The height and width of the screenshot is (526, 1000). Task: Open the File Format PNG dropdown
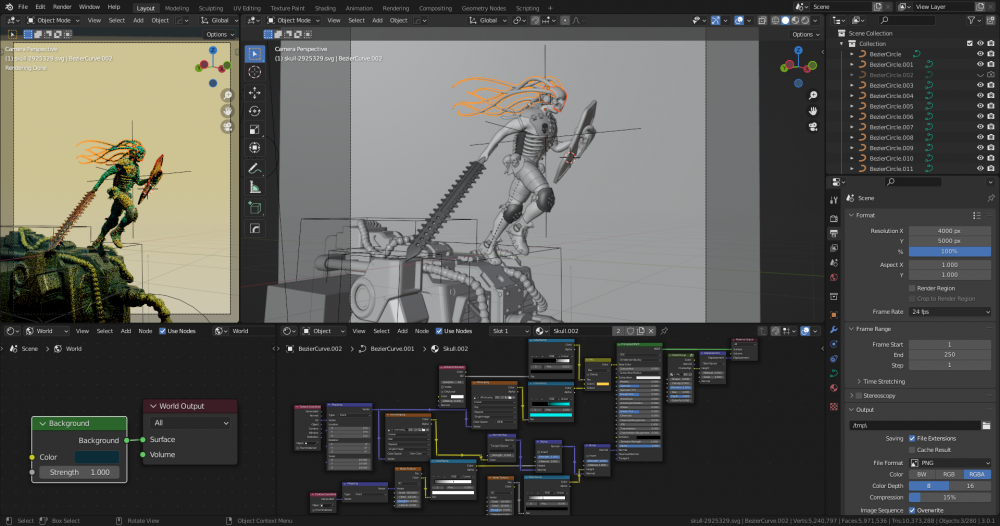[950, 463]
